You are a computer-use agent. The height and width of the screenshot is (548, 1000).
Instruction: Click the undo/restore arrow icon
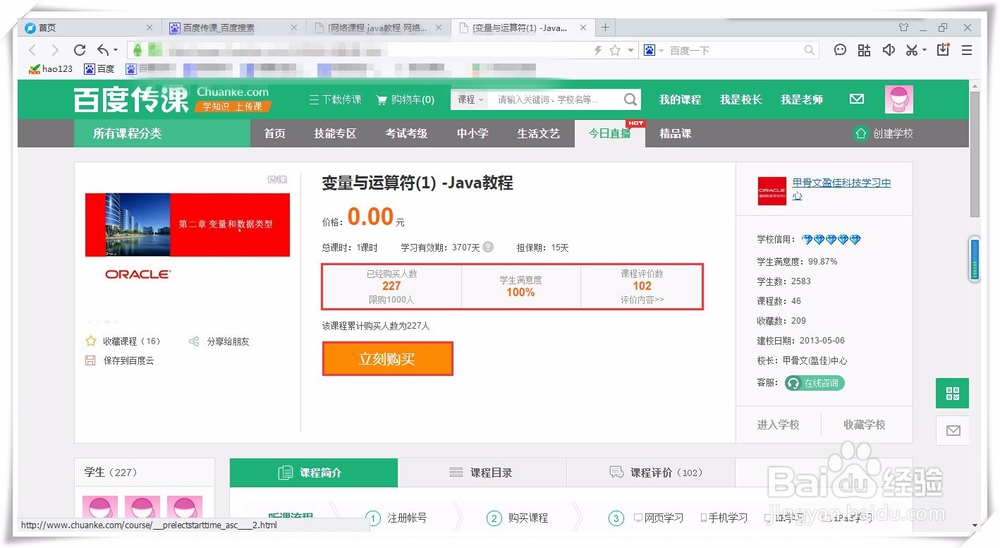103,50
